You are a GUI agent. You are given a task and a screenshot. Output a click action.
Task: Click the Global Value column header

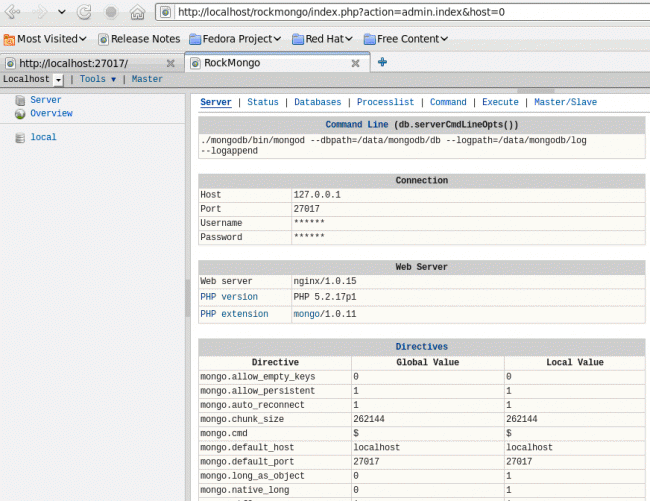pyautogui.click(x=427, y=363)
